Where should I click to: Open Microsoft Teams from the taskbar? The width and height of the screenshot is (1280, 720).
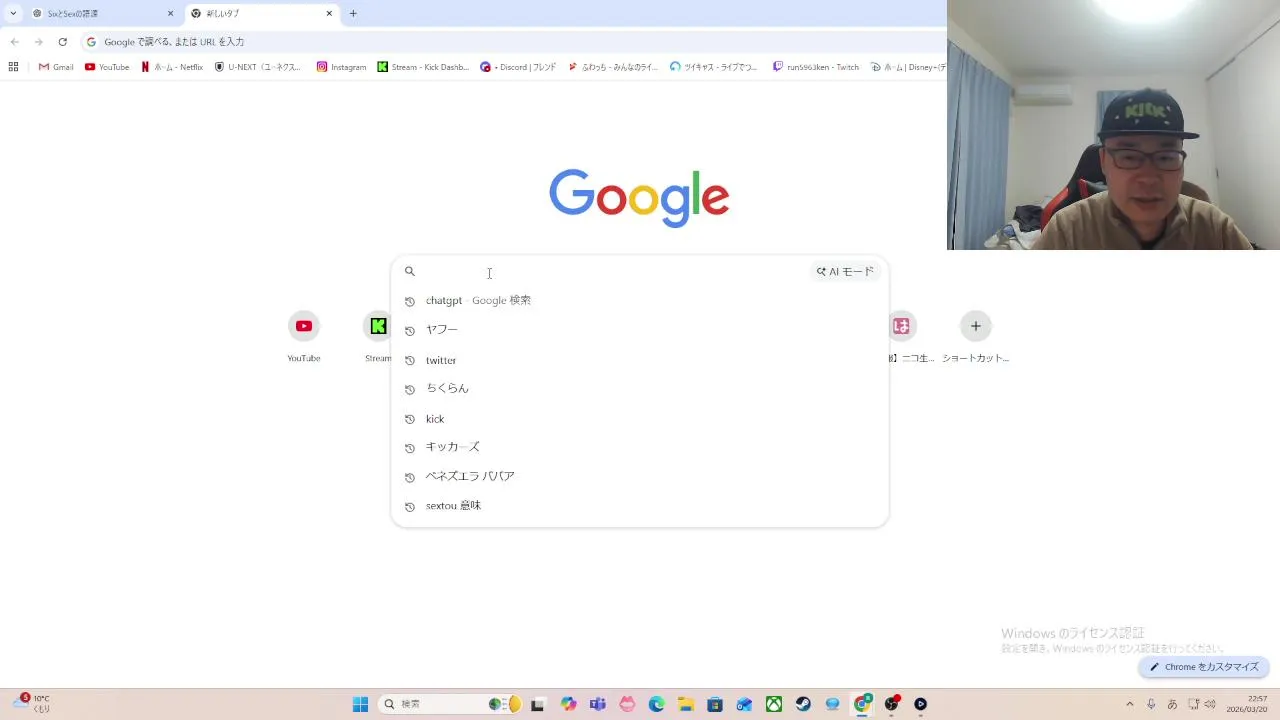597,704
